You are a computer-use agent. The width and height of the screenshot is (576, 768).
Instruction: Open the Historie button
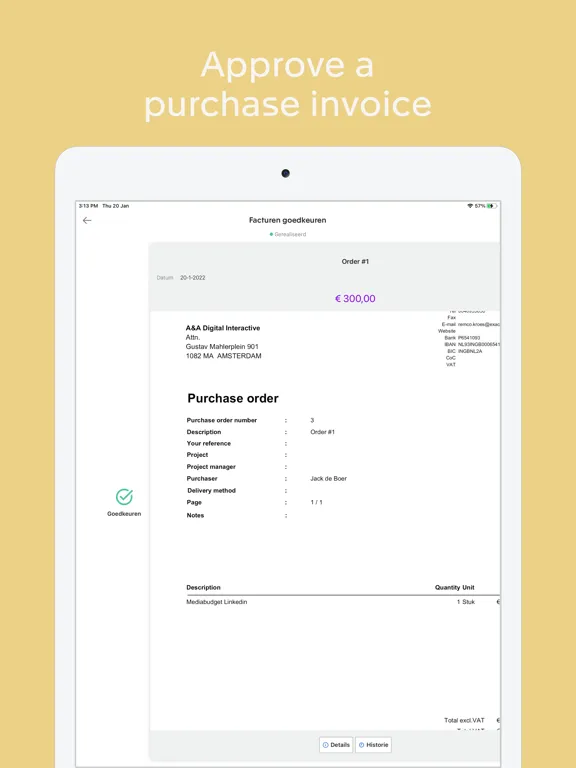[x=373, y=745]
